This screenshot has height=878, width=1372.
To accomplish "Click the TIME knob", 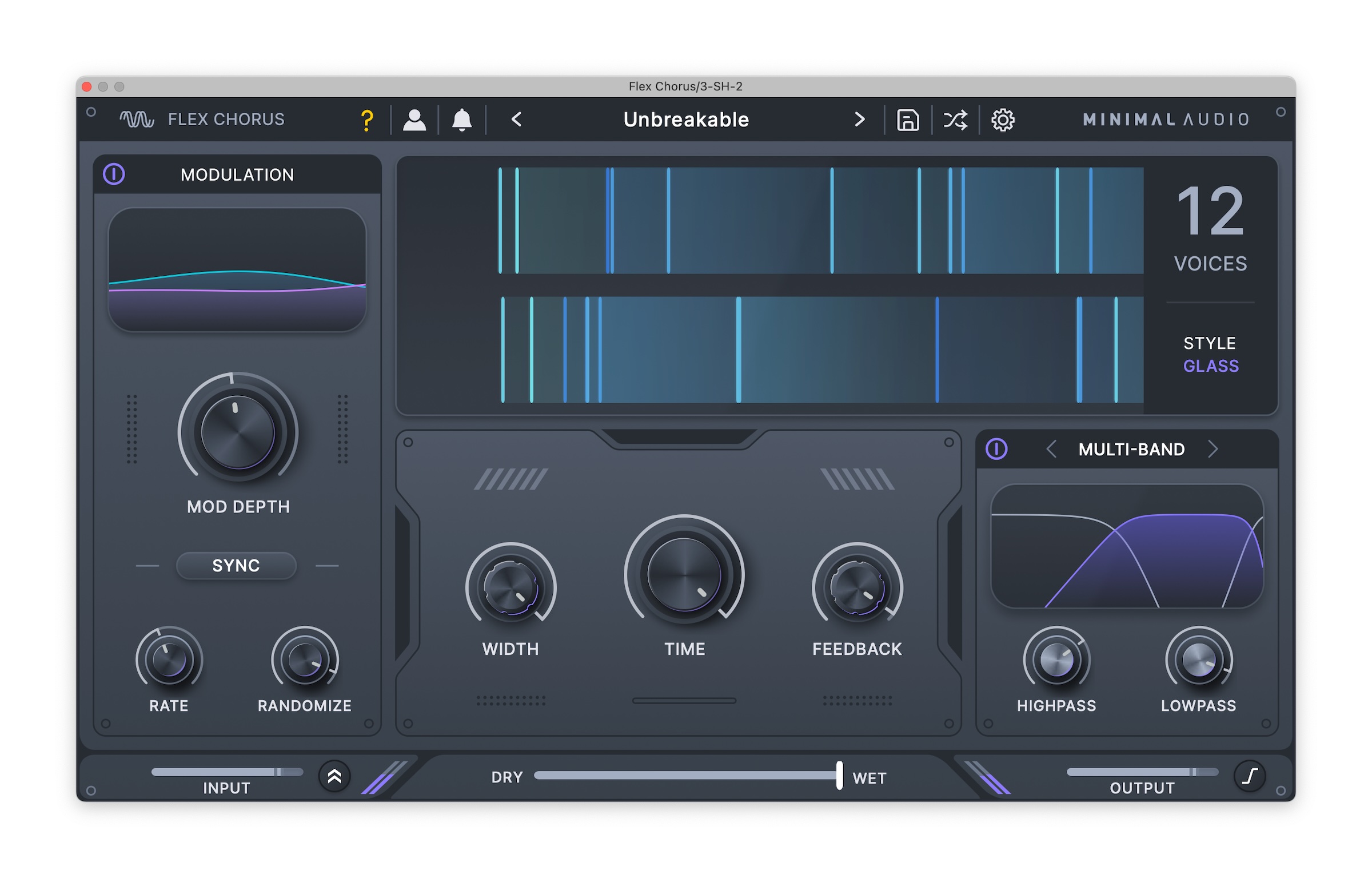I will 684,574.
